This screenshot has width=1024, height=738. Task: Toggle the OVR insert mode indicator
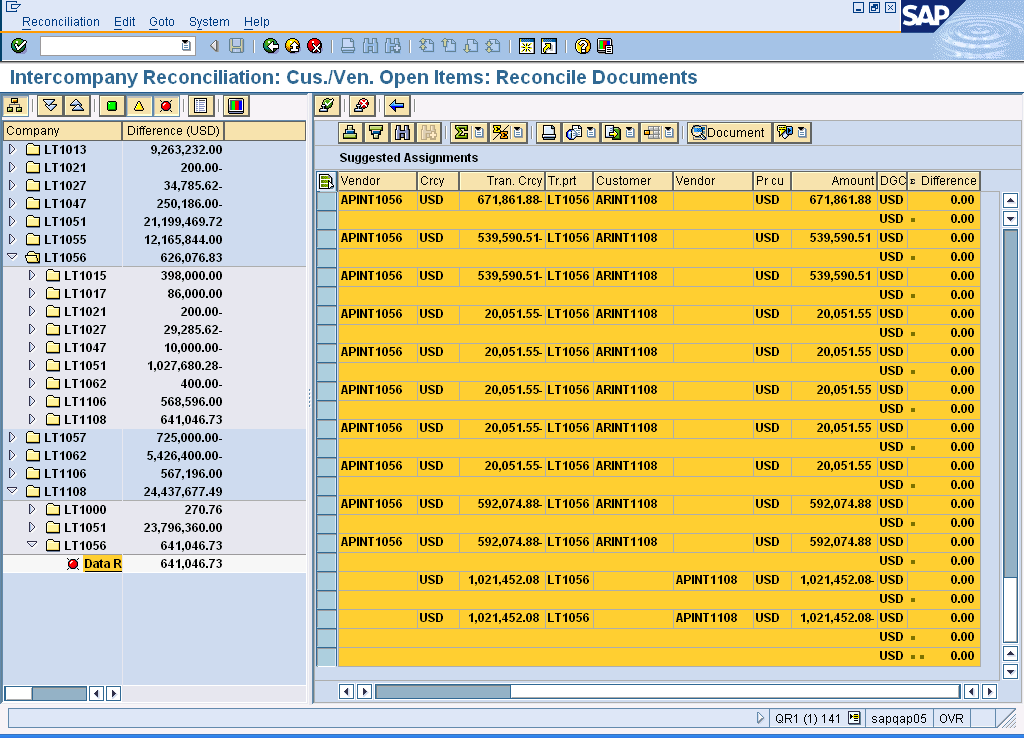pos(952,718)
